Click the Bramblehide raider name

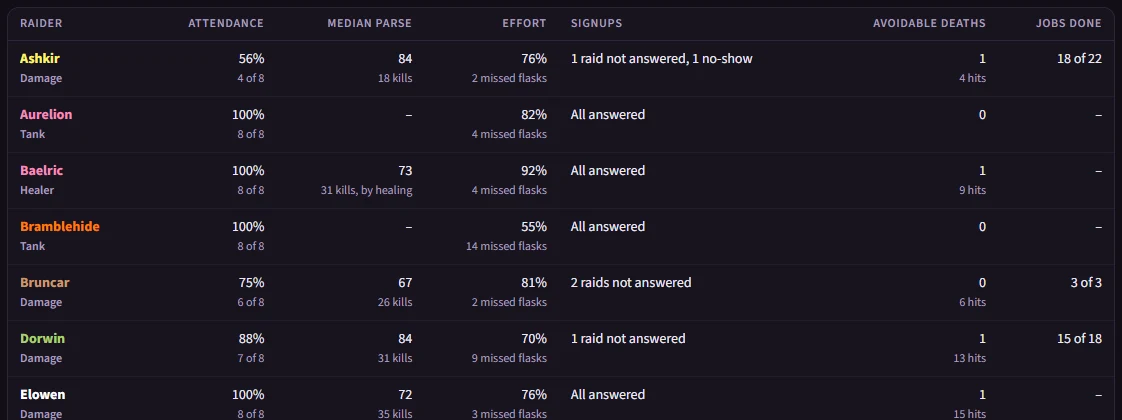tap(59, 226)
